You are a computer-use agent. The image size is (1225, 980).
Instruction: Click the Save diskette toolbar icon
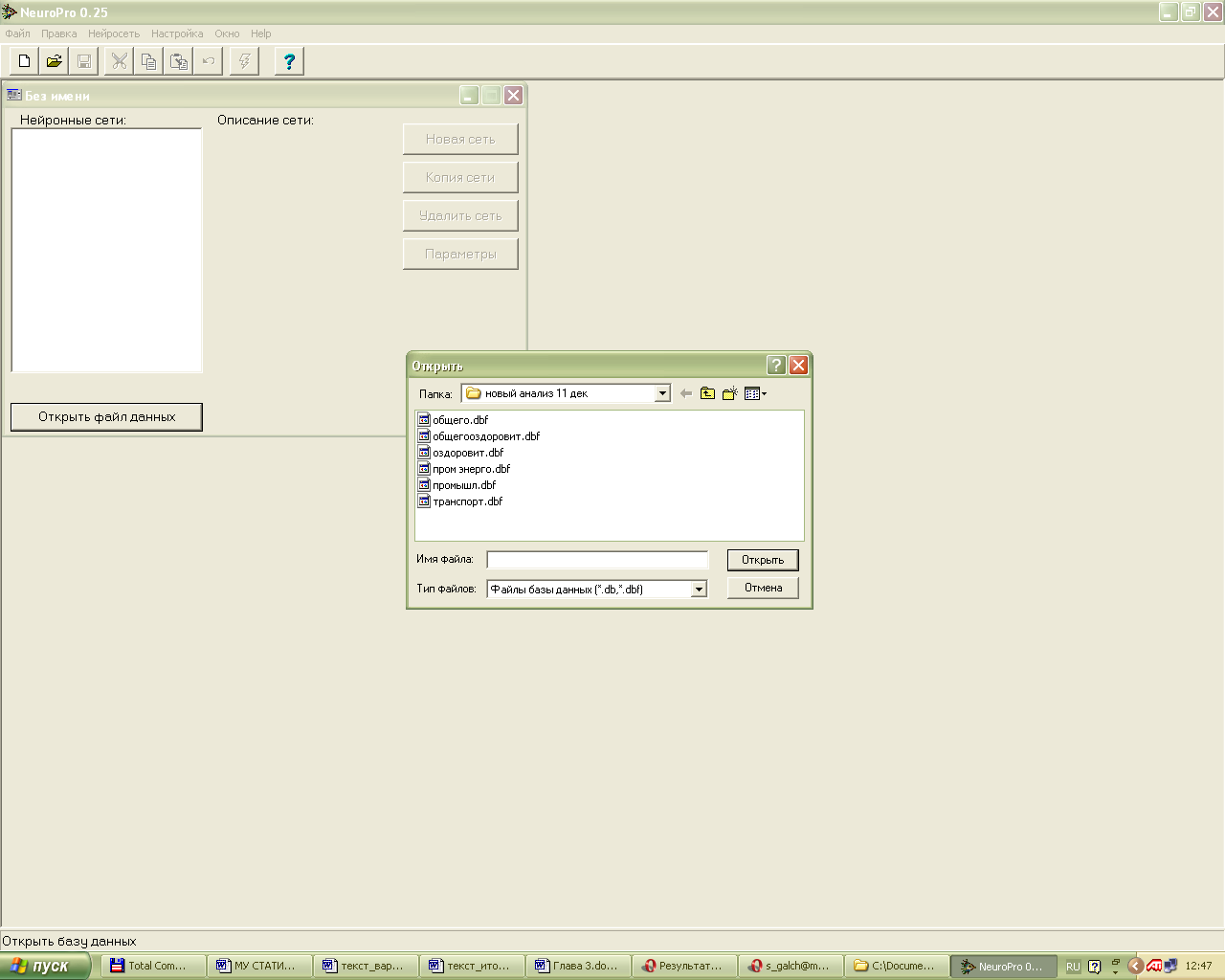(84, 61)
